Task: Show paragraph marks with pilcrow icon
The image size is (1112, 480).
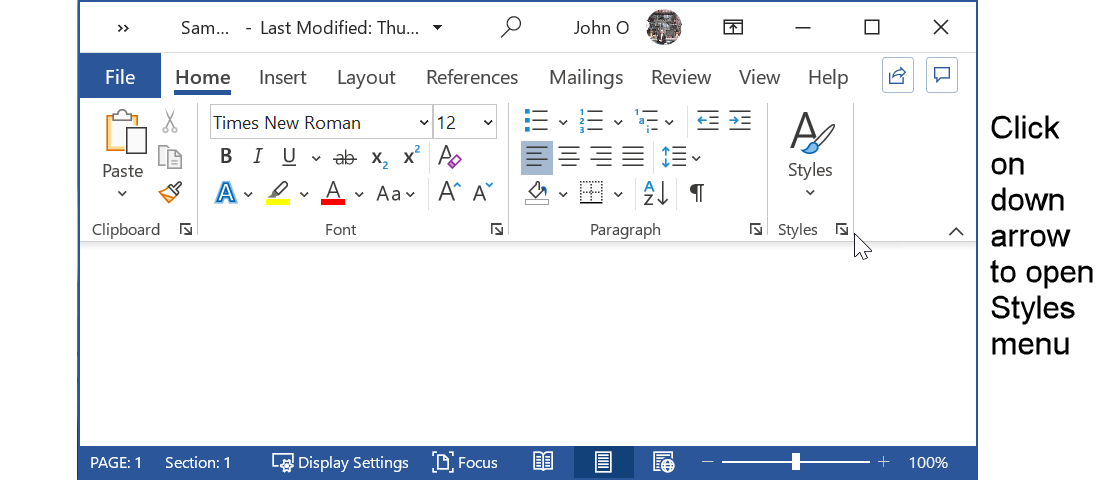Action: coord(697,193)
